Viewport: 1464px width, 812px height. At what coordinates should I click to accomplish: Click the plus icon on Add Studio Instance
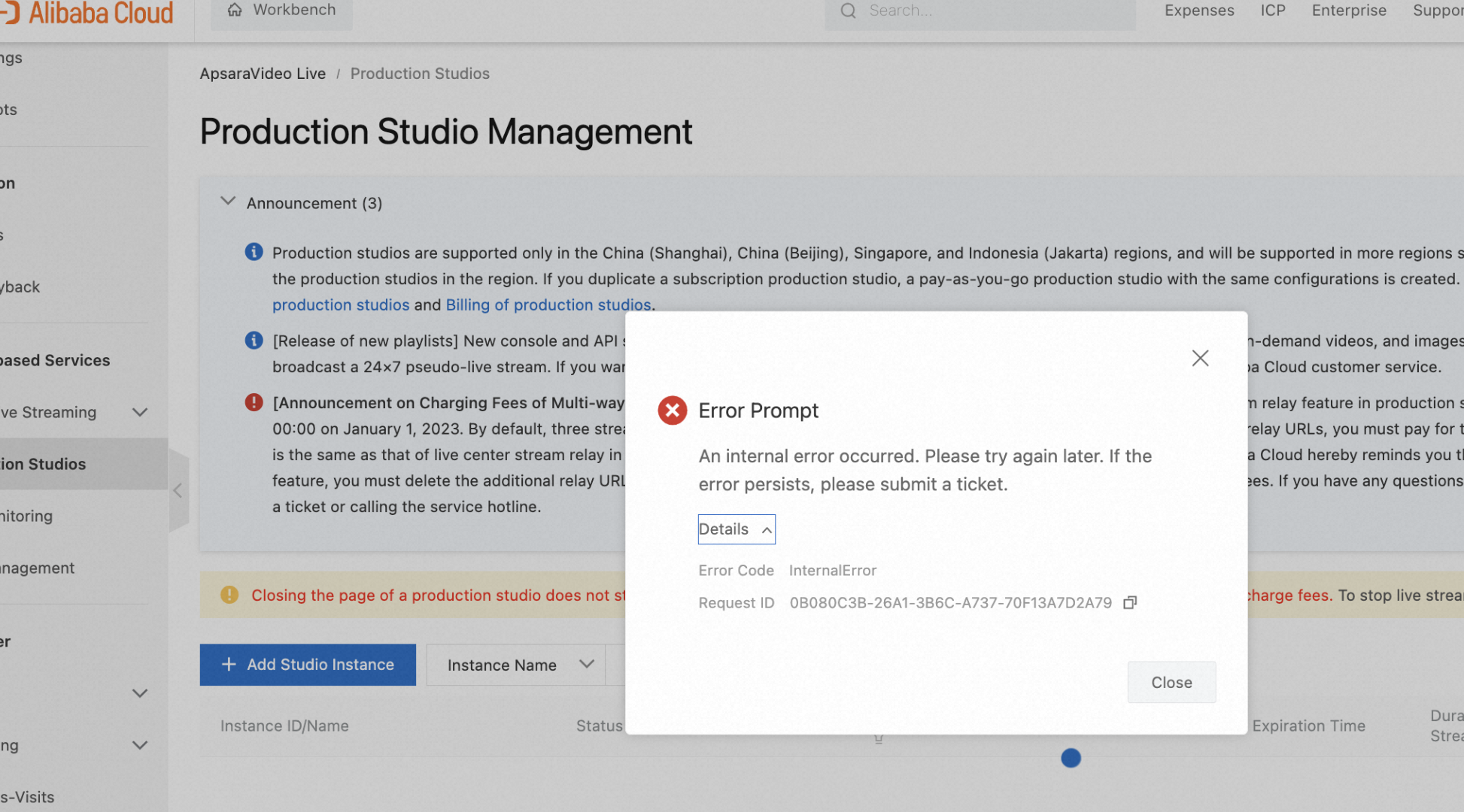pos(229,665)
